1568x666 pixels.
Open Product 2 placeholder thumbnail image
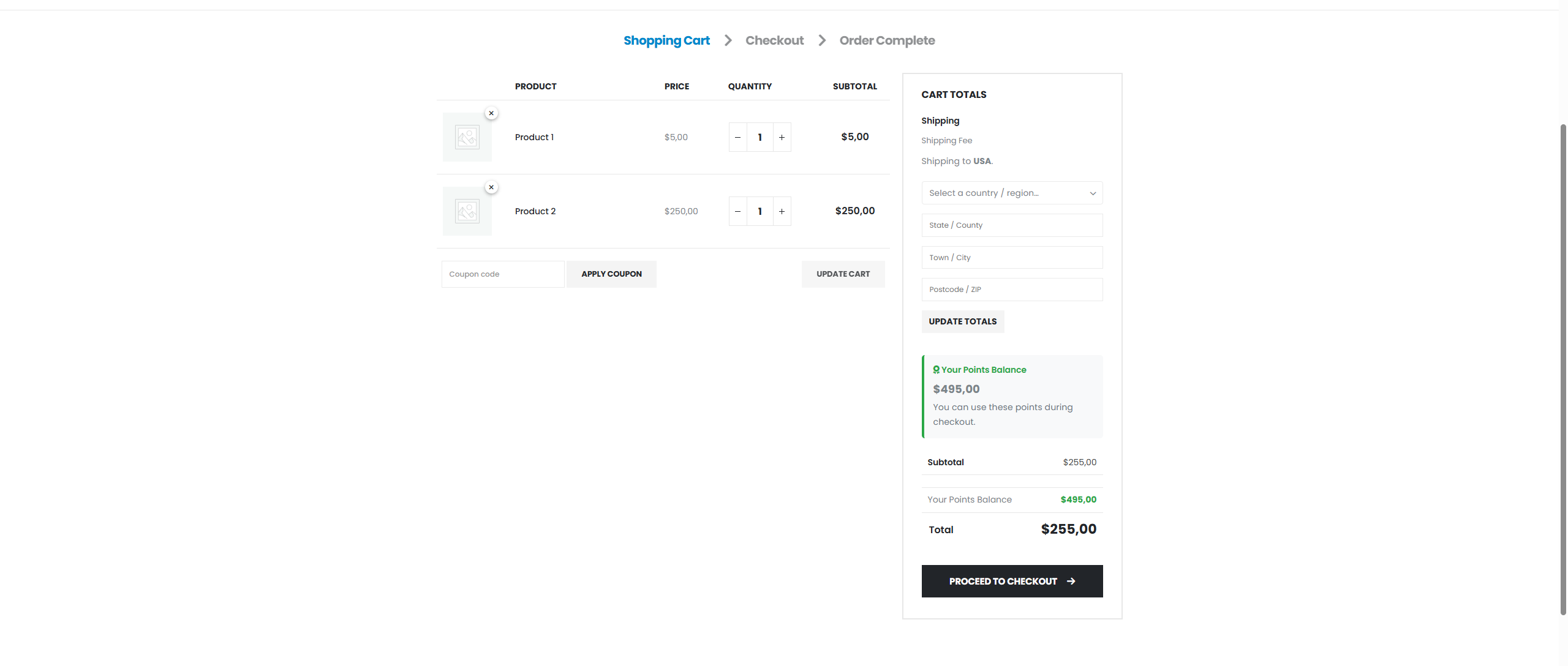click(467, 211)
